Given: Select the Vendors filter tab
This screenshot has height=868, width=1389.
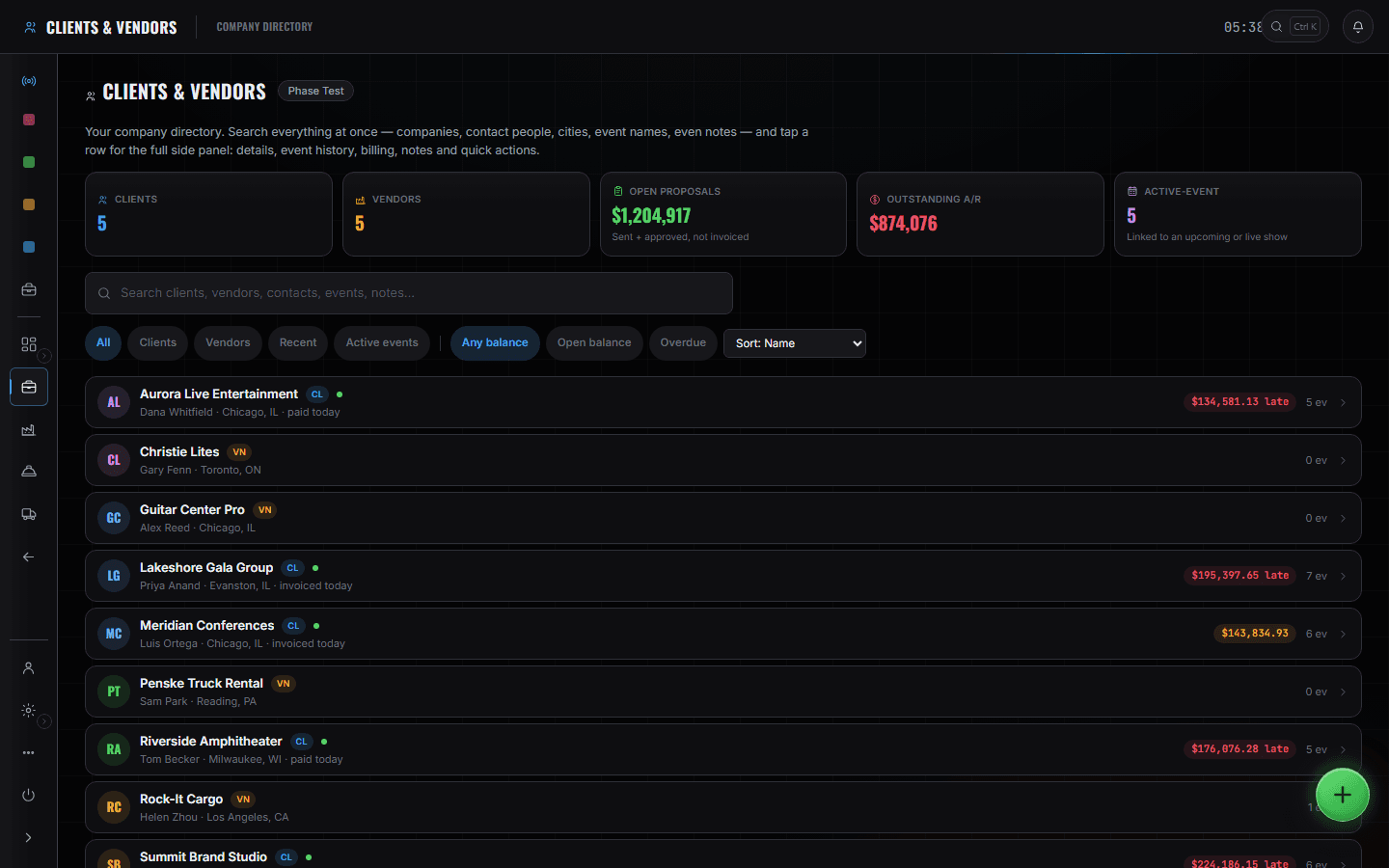Looking at the screenshot, I should click(x=228, y=343).
